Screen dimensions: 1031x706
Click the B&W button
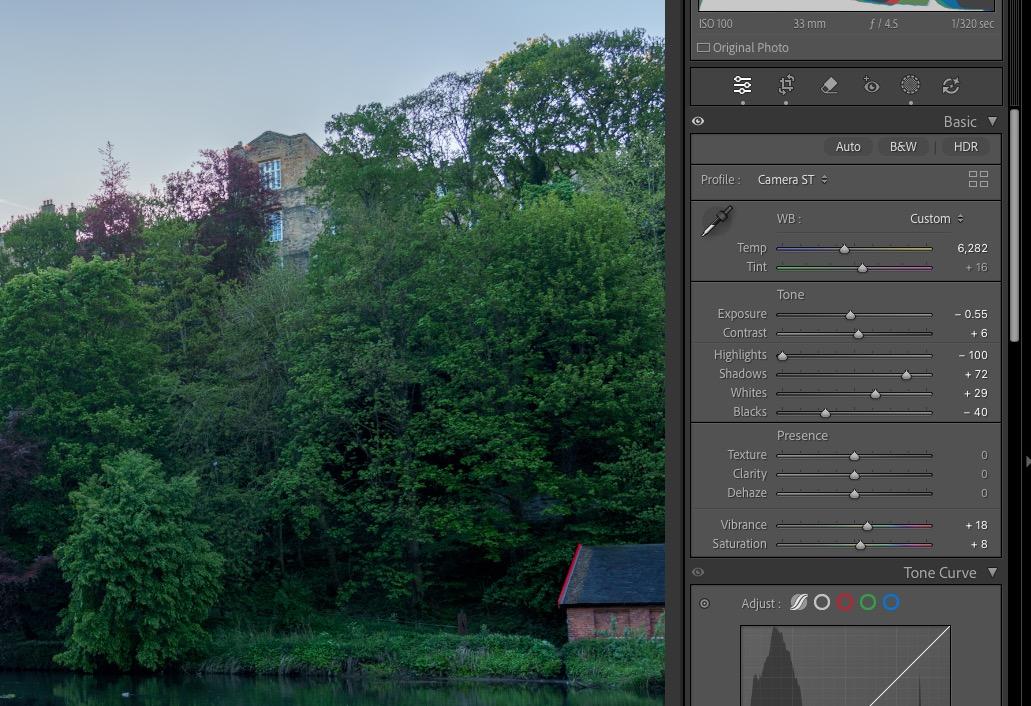[903, 147]
